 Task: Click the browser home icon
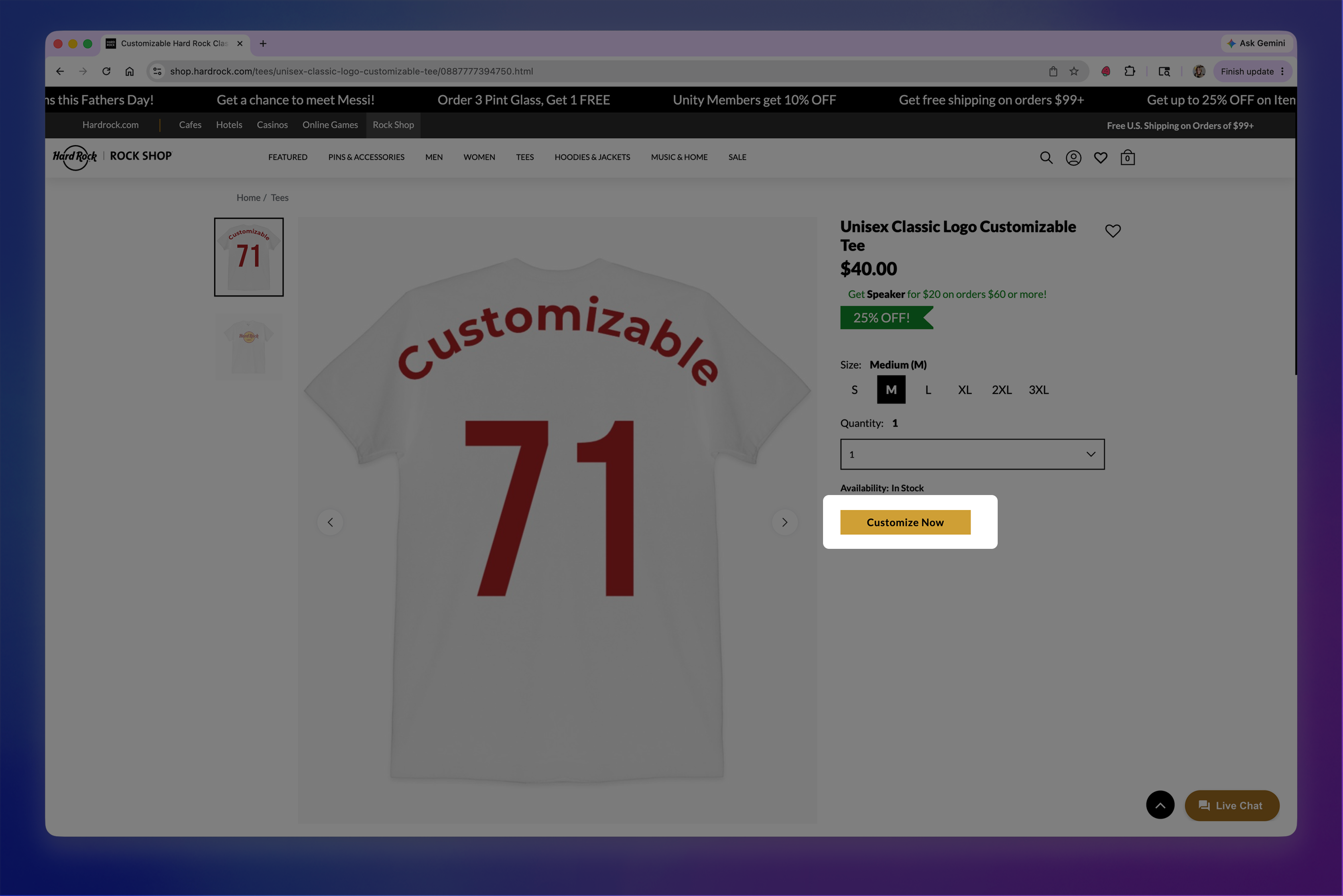tap(130, 71)
